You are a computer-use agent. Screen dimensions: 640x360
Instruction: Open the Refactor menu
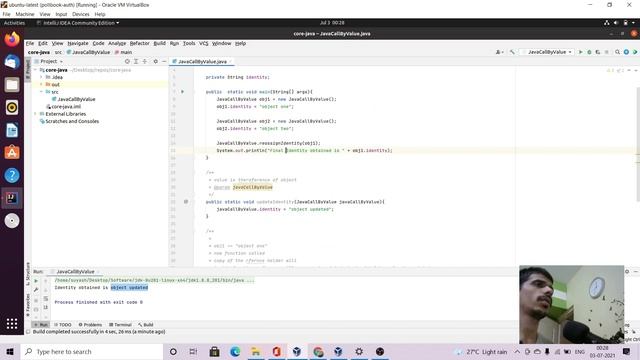[x=140, y=43]
